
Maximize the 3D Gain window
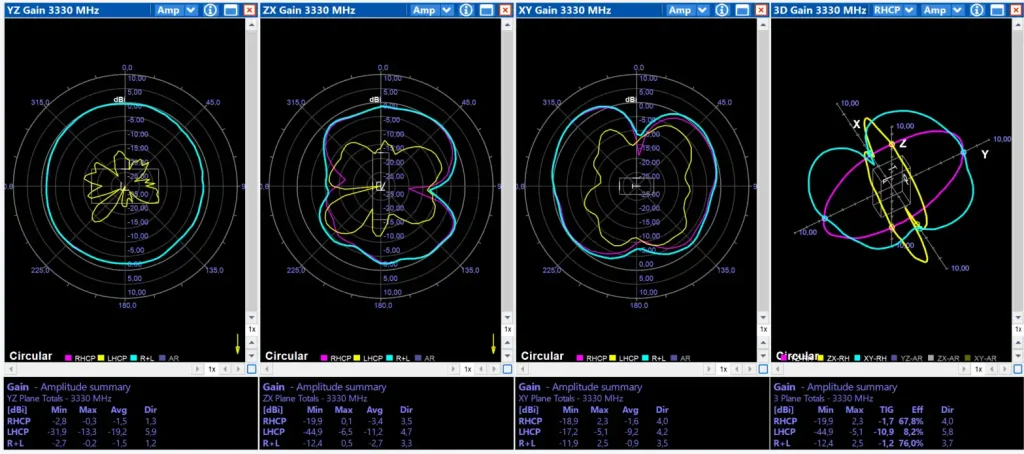(x=996, y=10)
